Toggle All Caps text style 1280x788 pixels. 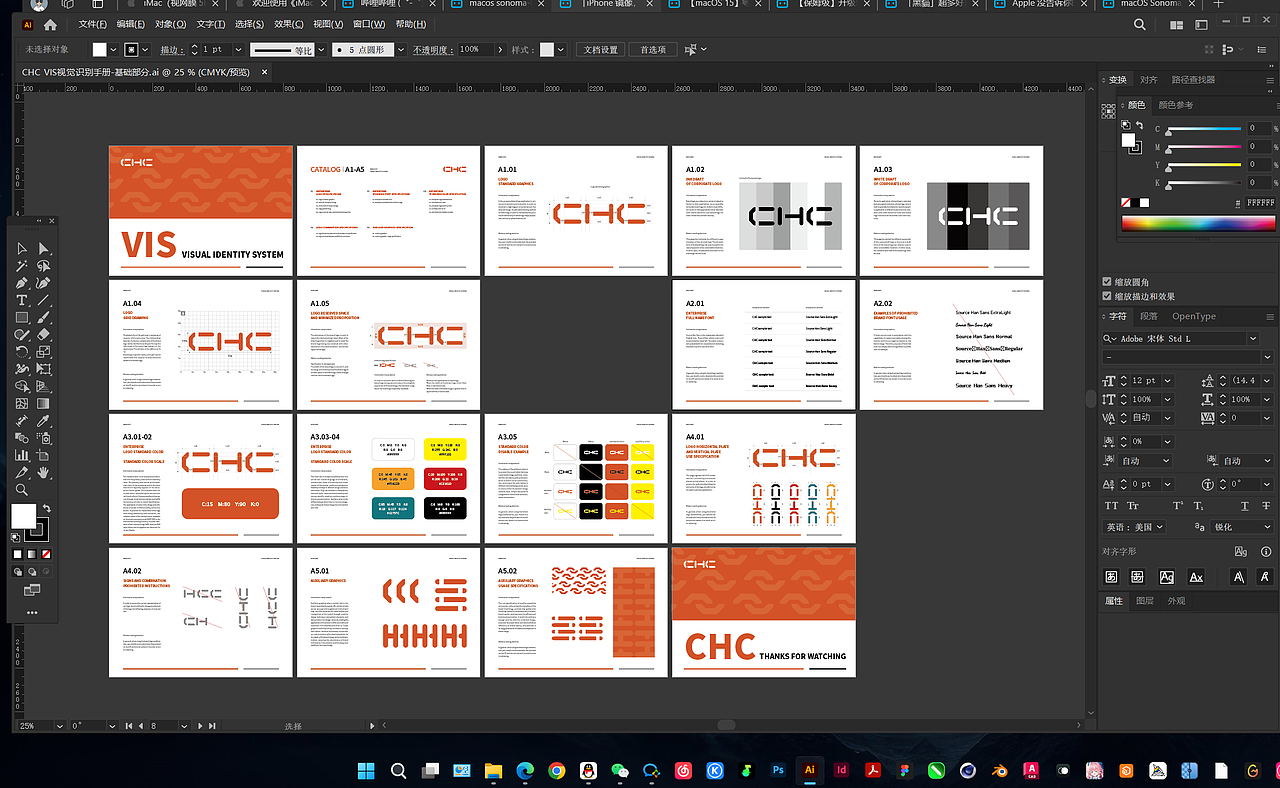pos(1111,506)
